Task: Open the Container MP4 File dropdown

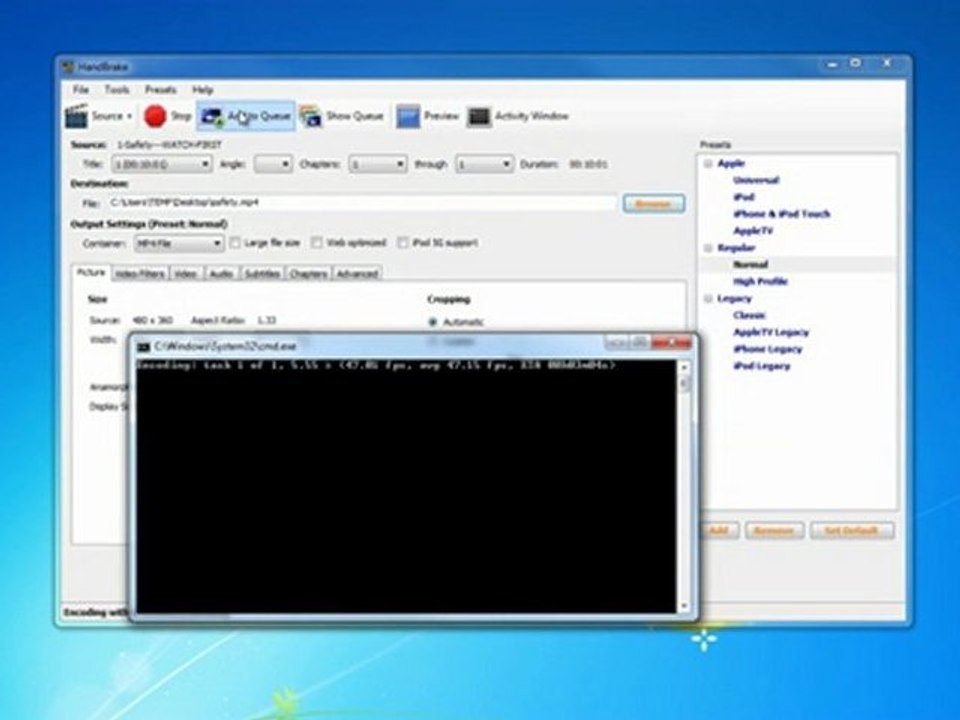Action: click(x=178, y=243)
